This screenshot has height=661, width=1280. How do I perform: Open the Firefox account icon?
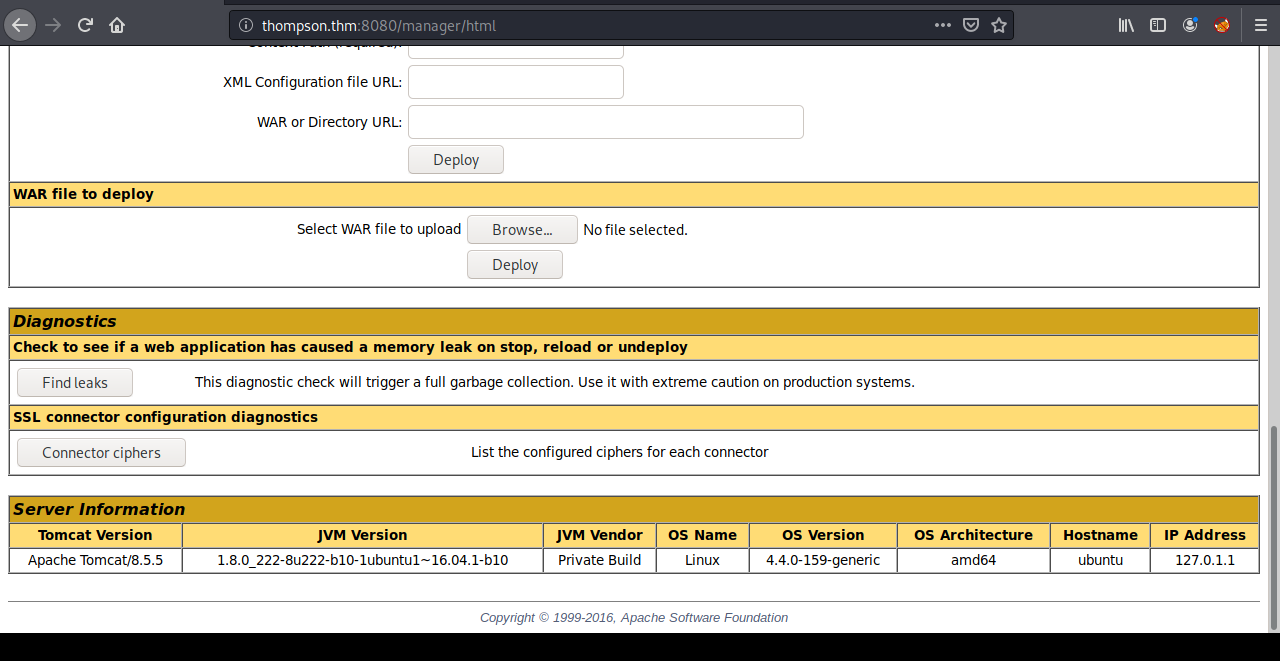(x=1190, y=25)
